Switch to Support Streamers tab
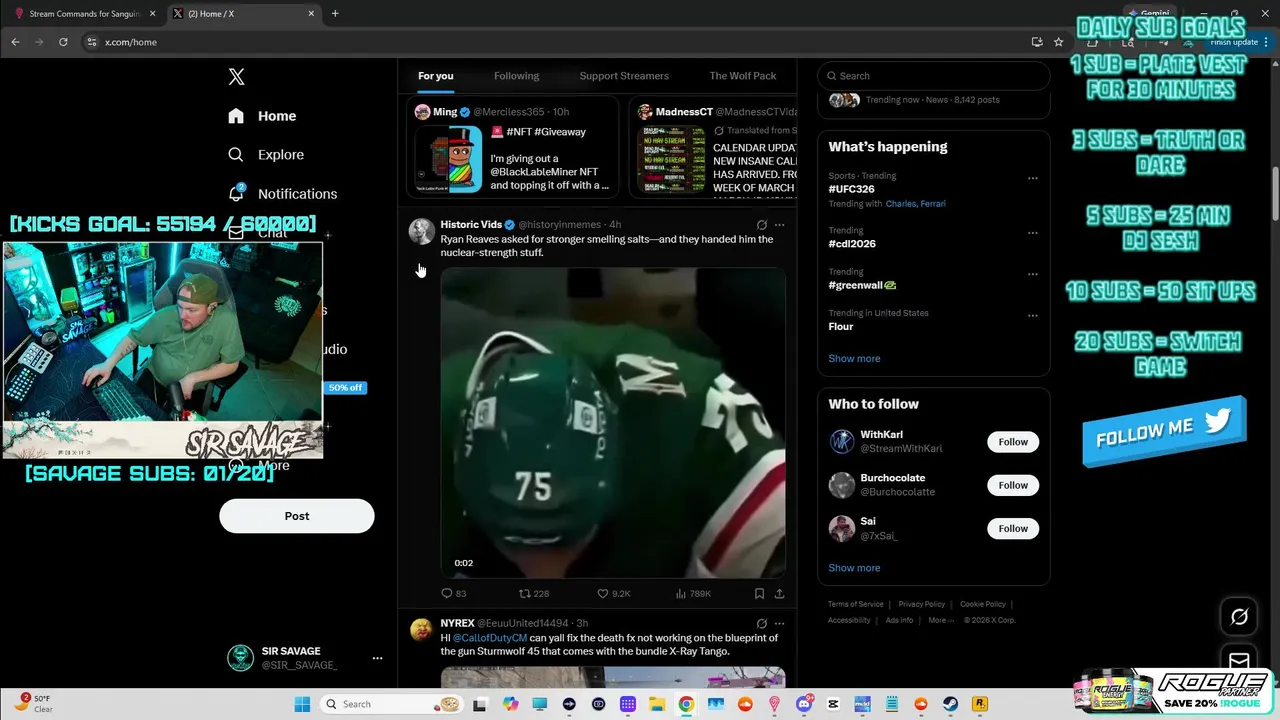 pos(624,76)
